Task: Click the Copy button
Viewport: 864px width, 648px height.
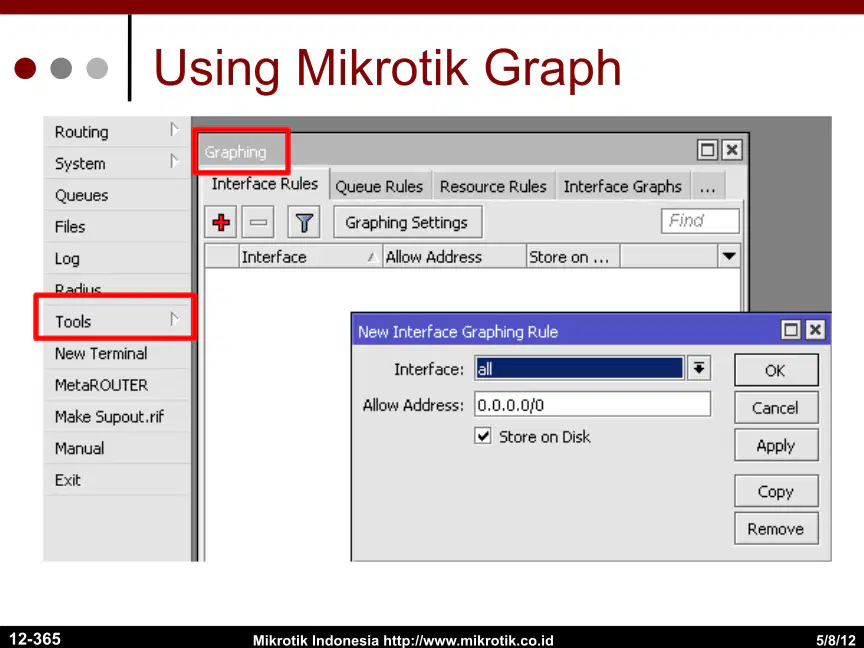Action: click(776, 491)
